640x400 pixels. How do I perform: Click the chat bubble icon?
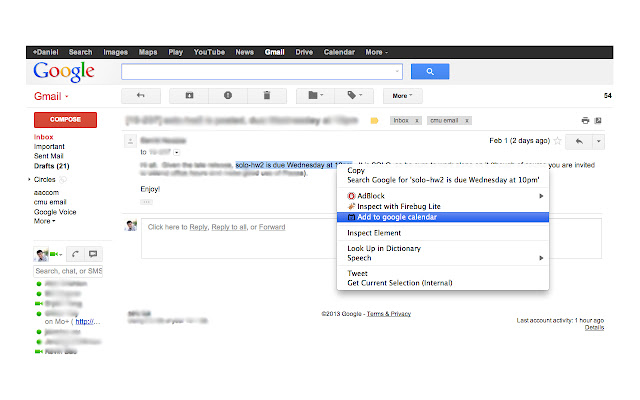(93, 254)
